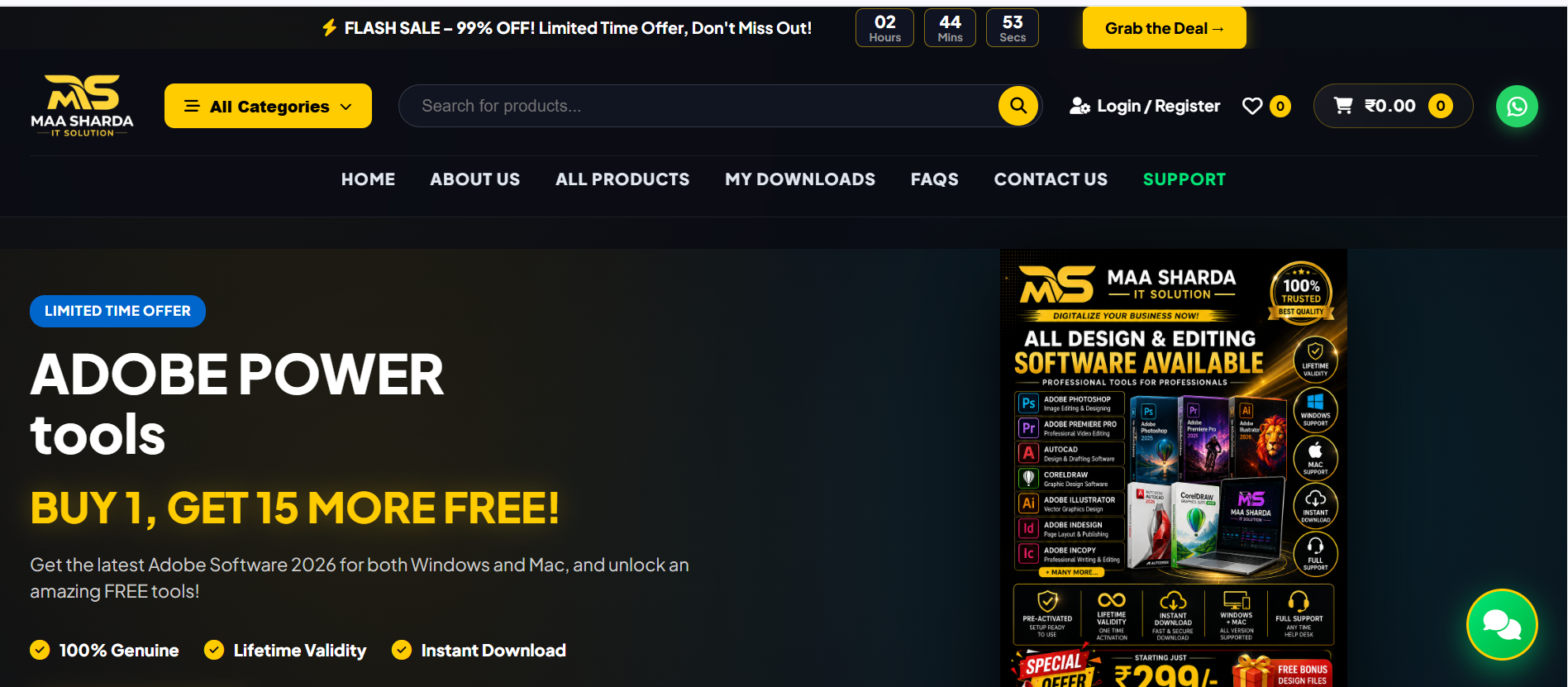The width and height of the screenshot is (1568, 687).
Task: Click the flash sale announcement text
Action: coord(578,28)
